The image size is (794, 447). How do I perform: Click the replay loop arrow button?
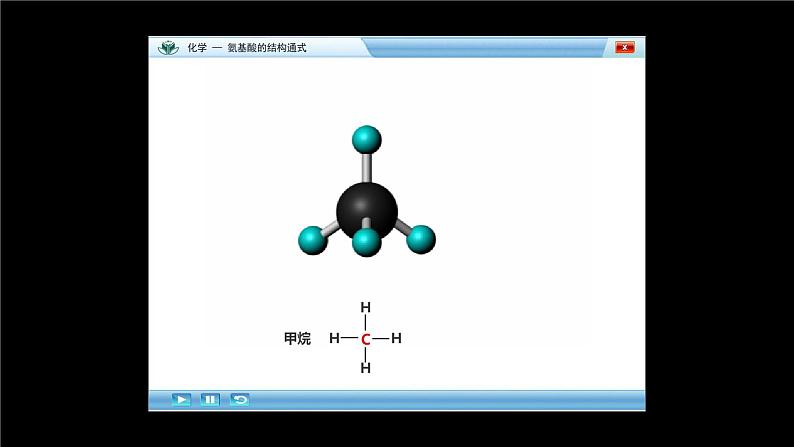239,399
